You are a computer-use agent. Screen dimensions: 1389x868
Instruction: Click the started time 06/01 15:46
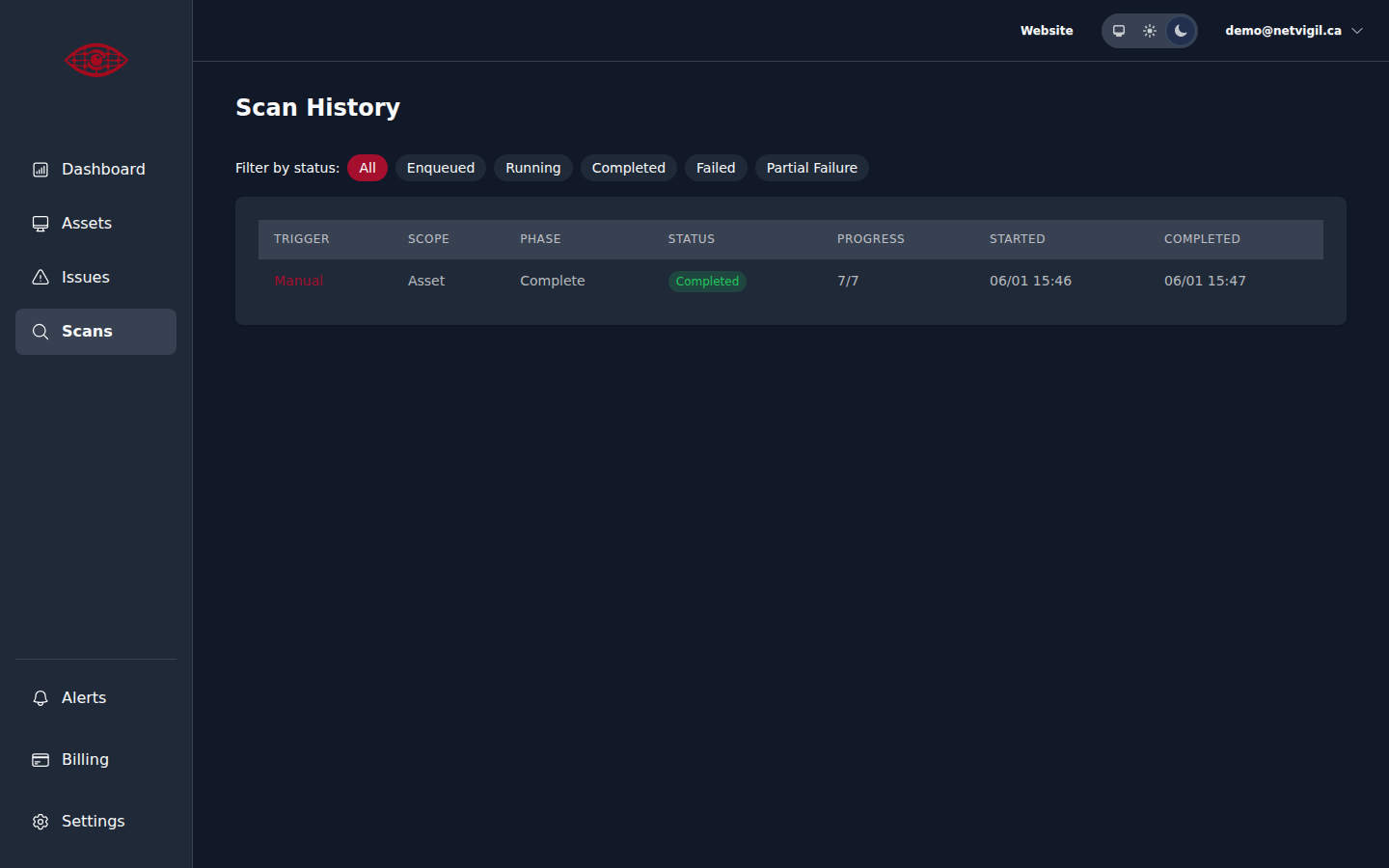click(1030, 281)
